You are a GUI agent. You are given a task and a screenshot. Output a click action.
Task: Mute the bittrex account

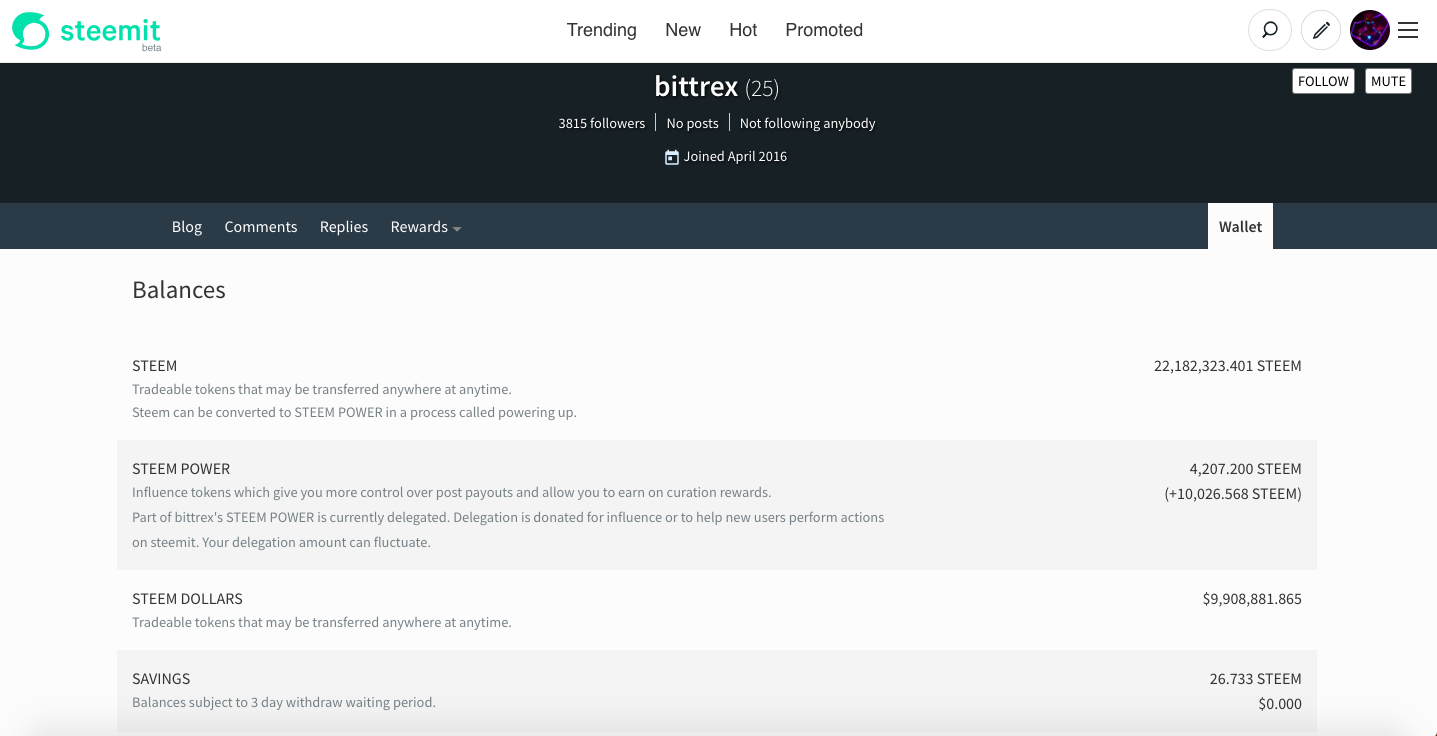point(1388,81)
